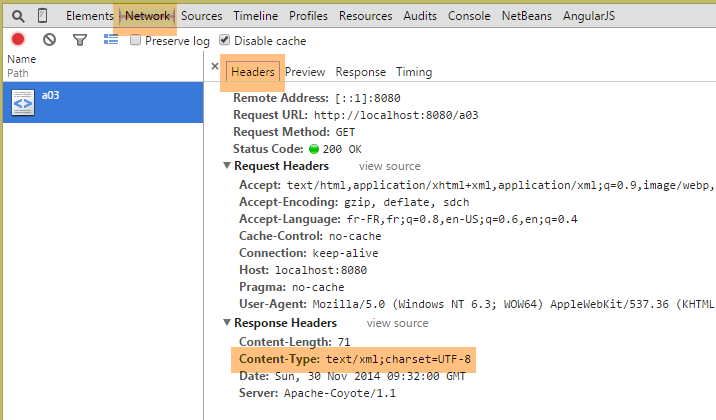The image size is (716, 420).
Task: Stop recording network log with red button
Action: point(18,40)
